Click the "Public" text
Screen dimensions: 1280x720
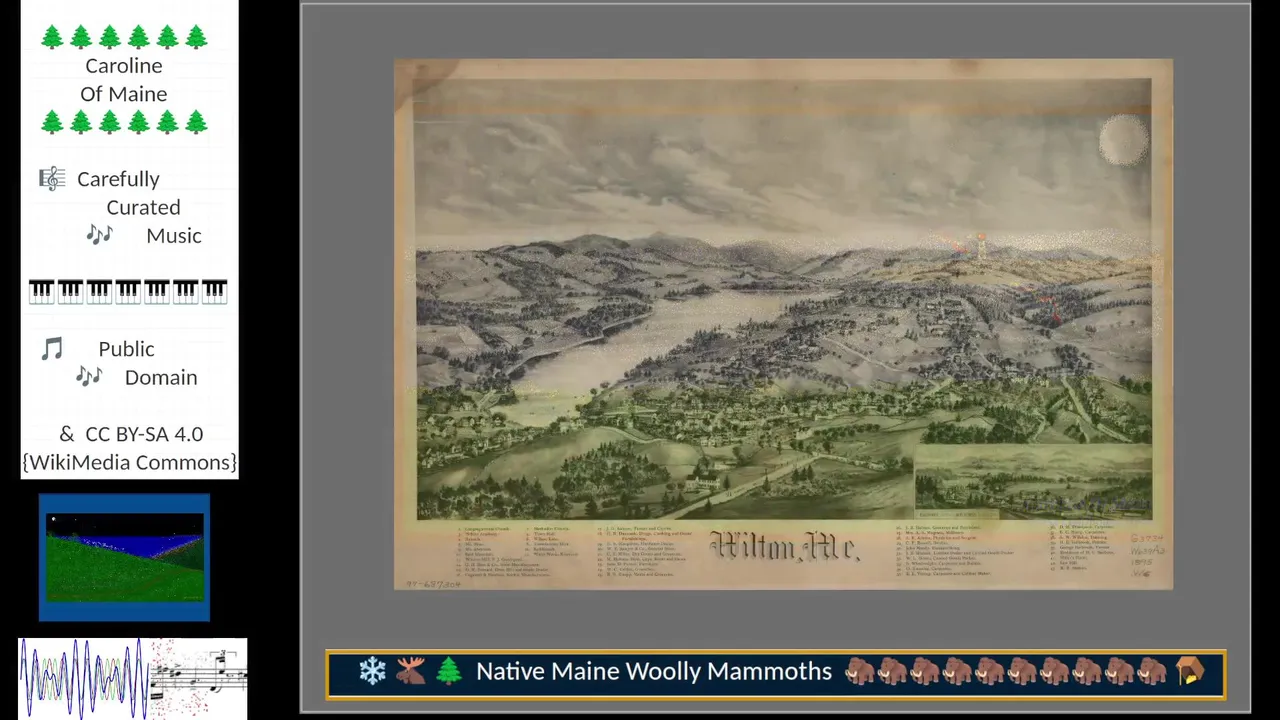tap(126, 349)
